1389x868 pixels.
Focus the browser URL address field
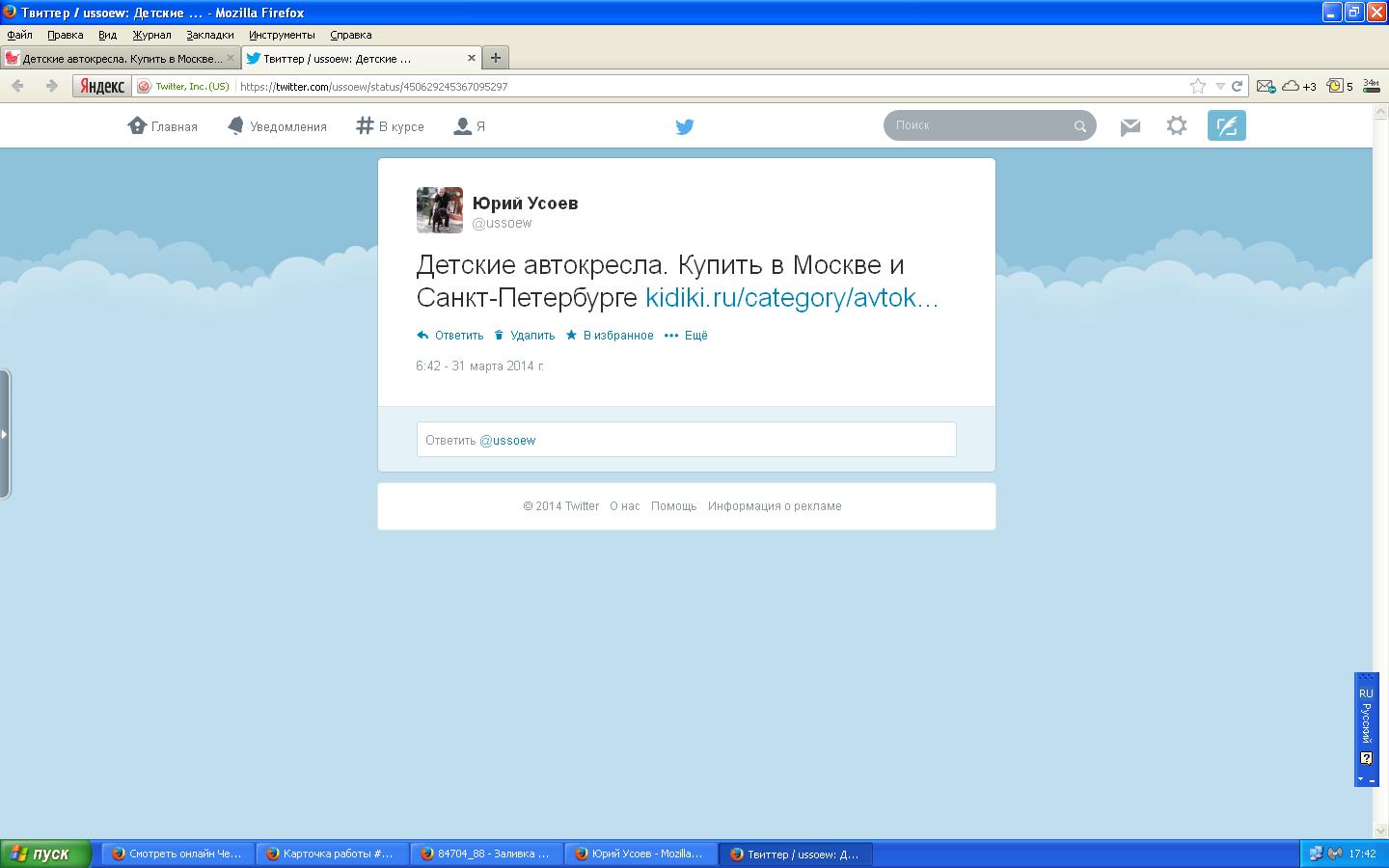point(712,86)
